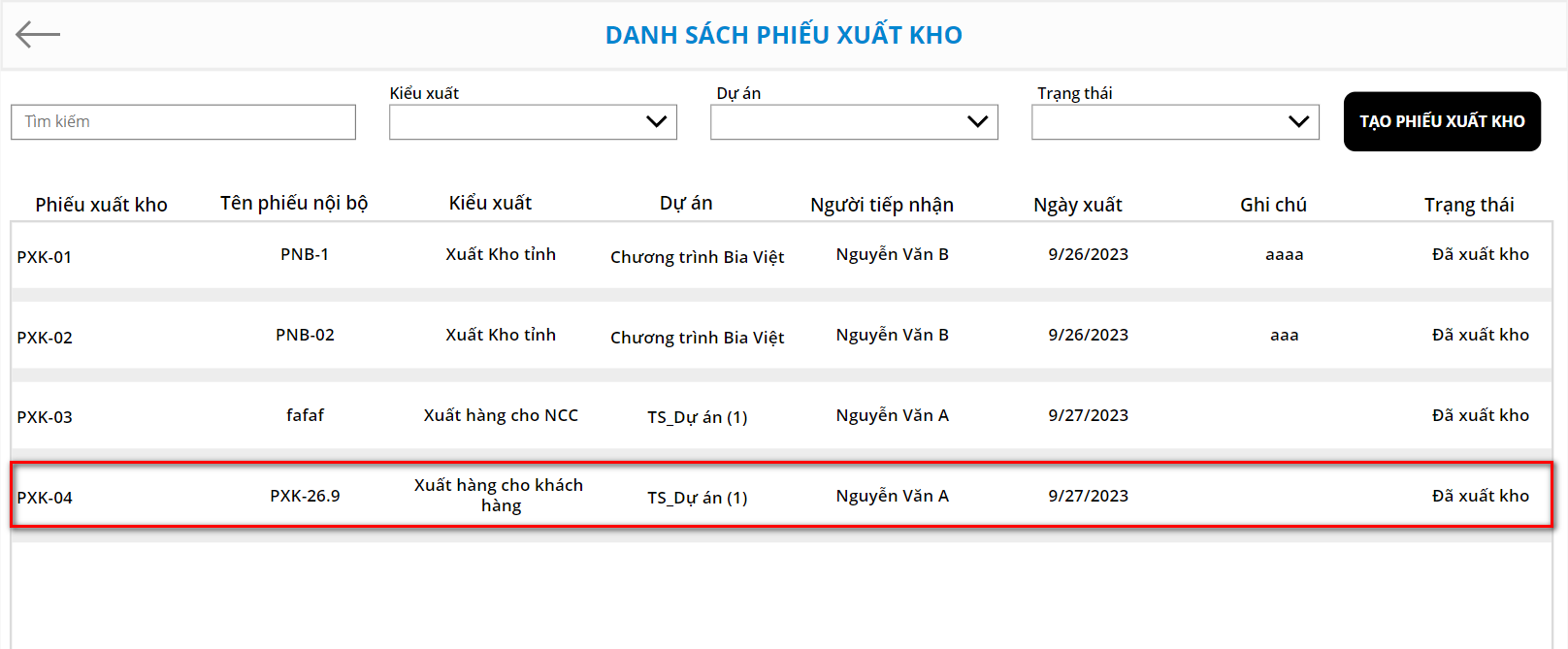Click the Ngày xuất column header
Screen dimensions: 1568x649
click(1078, 205)
